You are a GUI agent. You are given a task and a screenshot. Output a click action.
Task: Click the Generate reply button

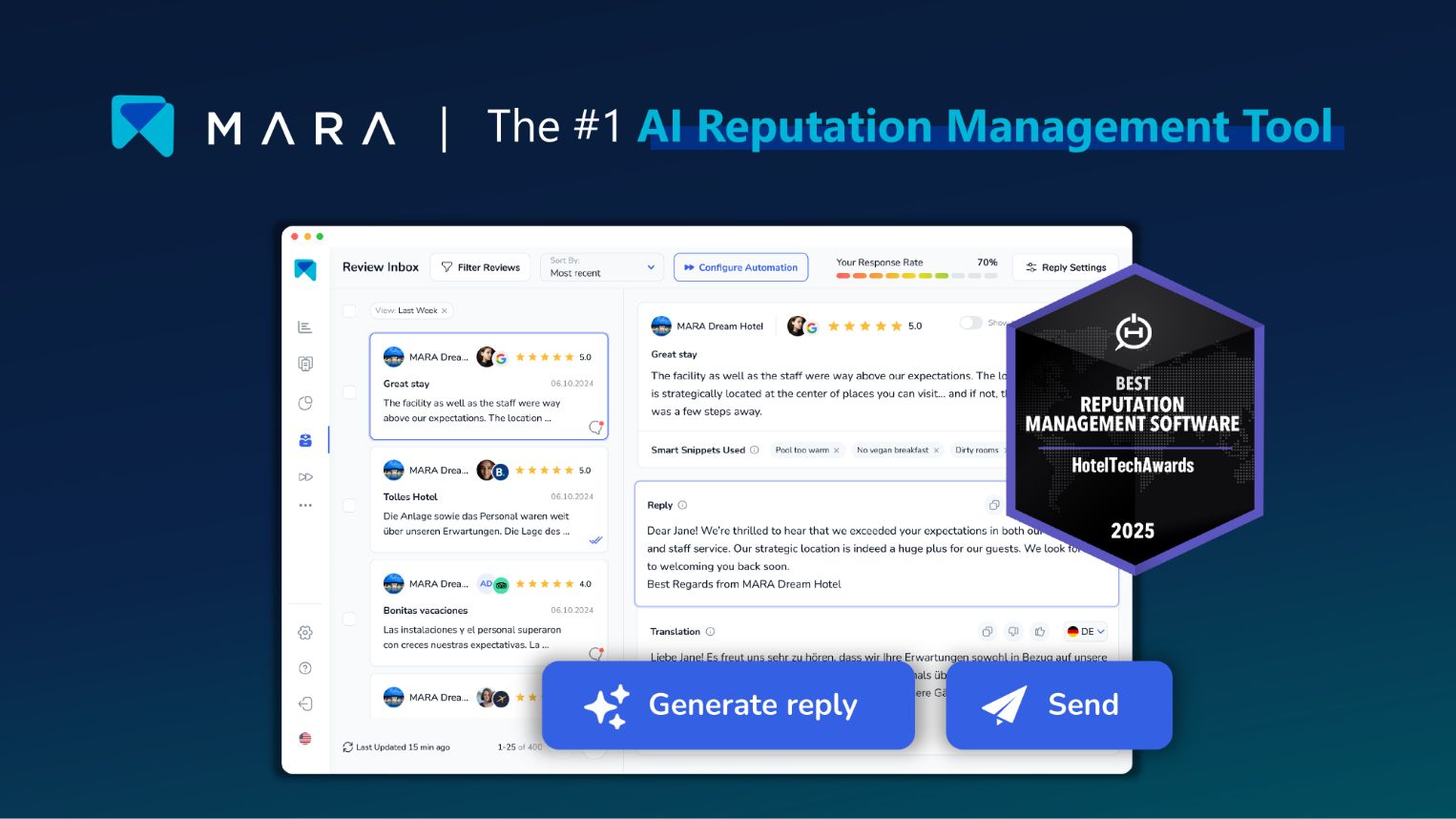point(728,705)
